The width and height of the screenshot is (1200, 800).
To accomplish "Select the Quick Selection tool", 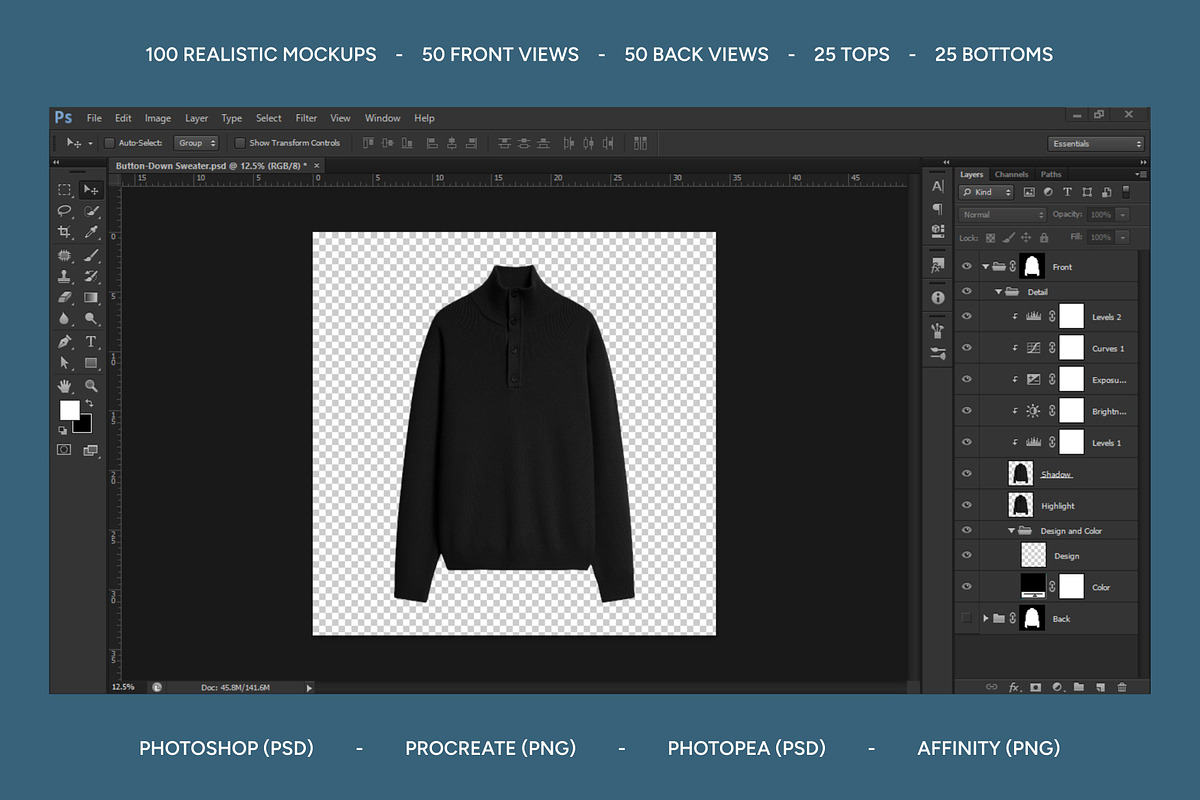I will (x=91, y=211).
